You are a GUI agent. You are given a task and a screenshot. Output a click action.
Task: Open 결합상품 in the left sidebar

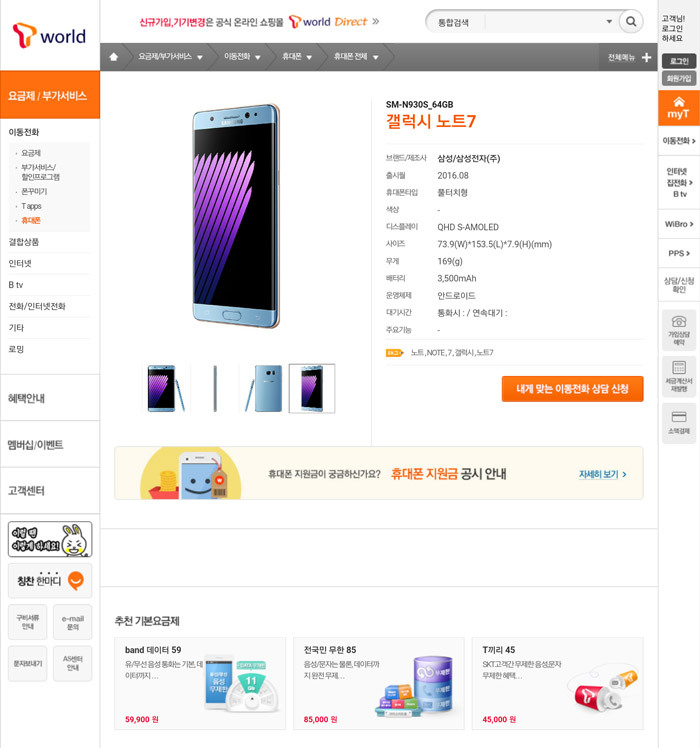tap(24, 242)
